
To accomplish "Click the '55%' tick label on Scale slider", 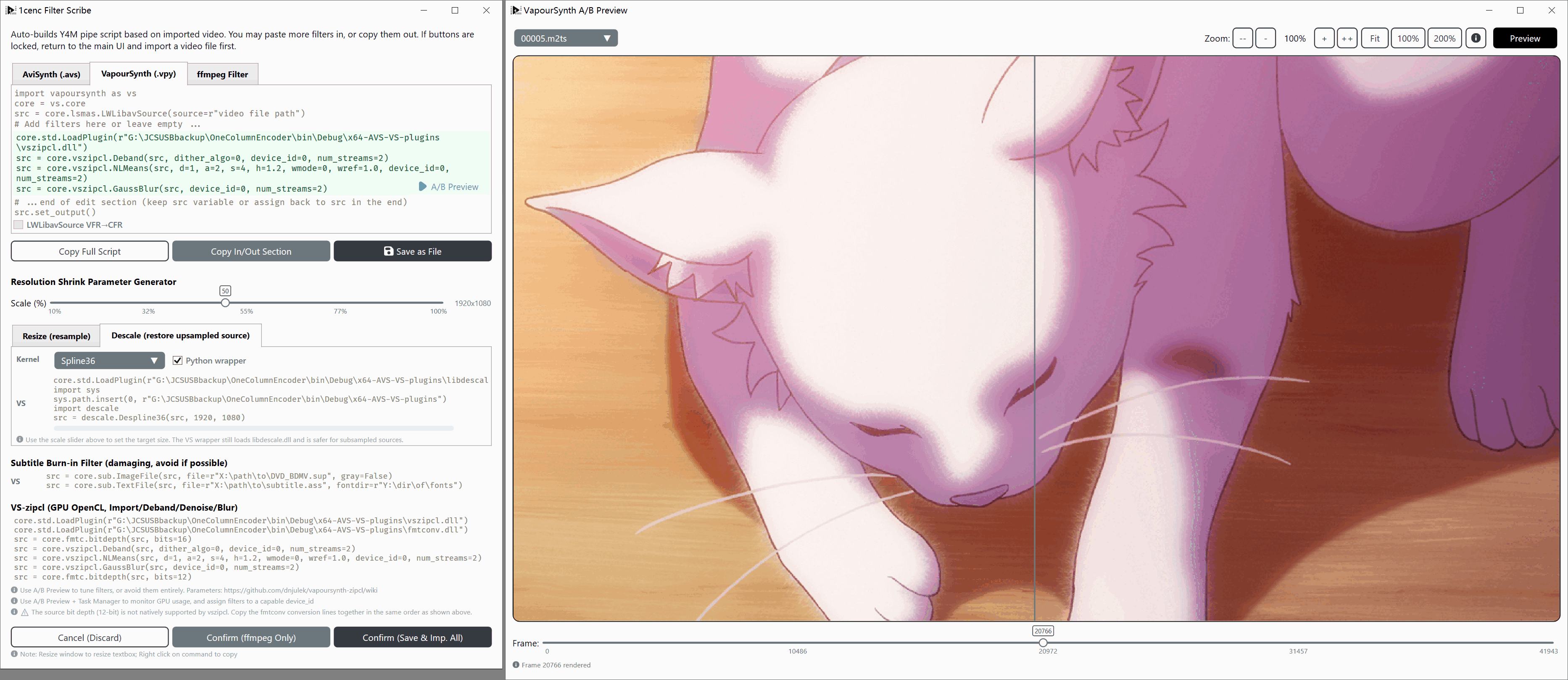I will tap(247, 311).
